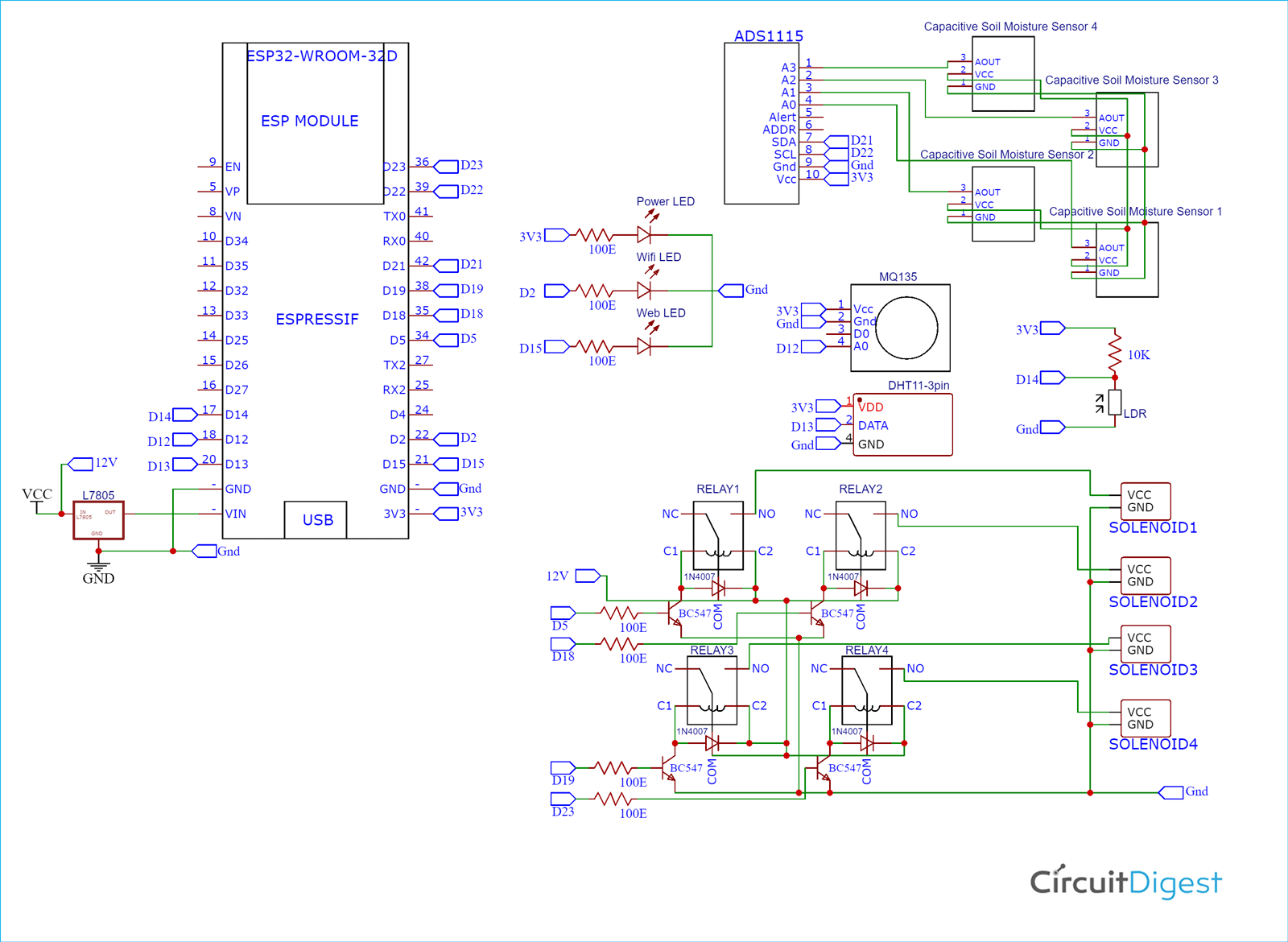The height and width of the screenshot is (942, 1288).
Task: Click the BC547 transistor near RELAY1
Action: point(675,614)
